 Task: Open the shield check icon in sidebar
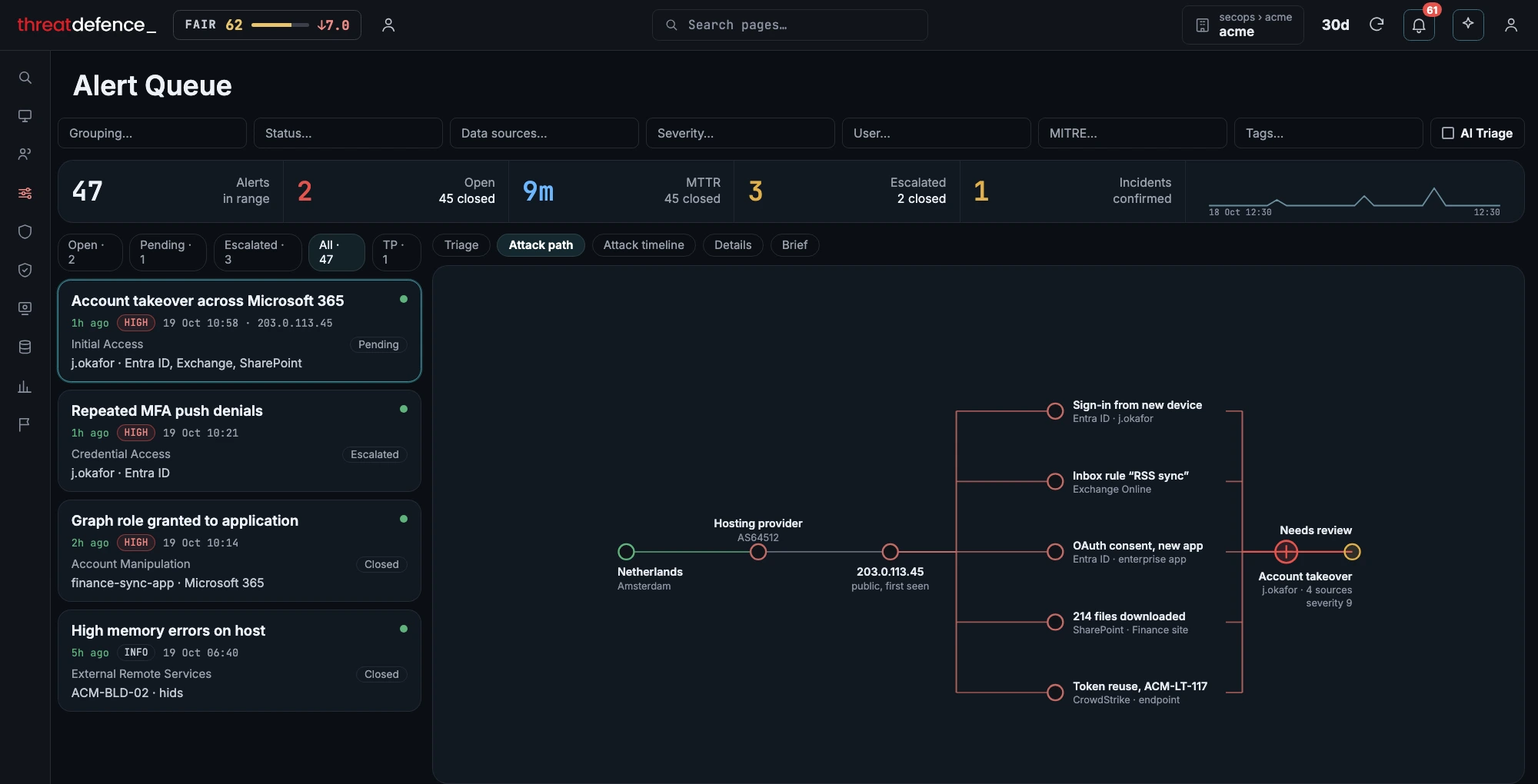click(25, 270)
